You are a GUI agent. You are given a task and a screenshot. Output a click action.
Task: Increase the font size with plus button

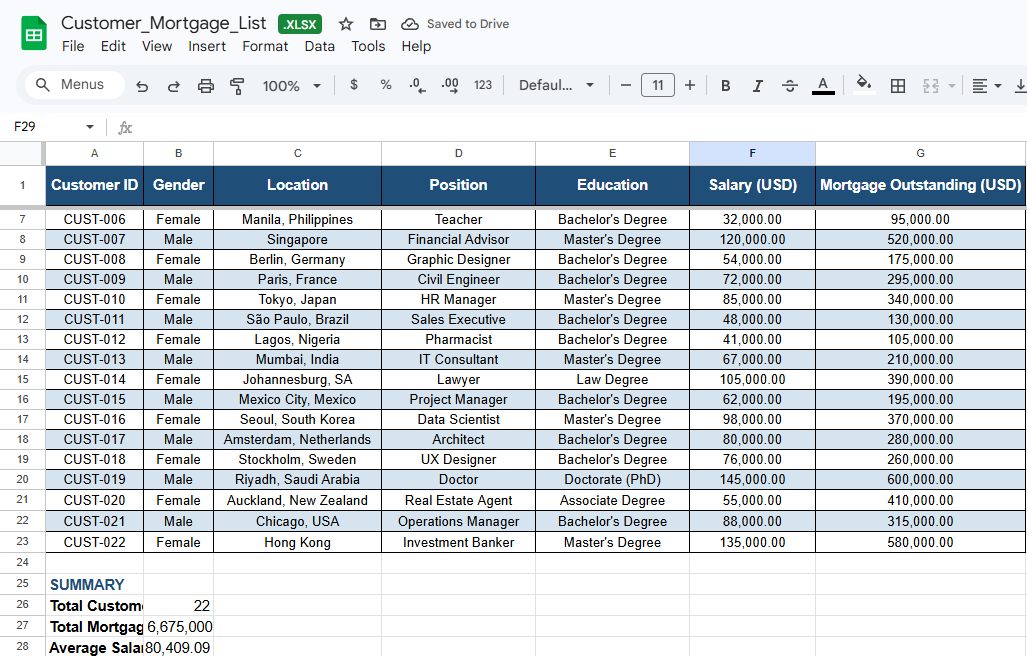point(690,85)
